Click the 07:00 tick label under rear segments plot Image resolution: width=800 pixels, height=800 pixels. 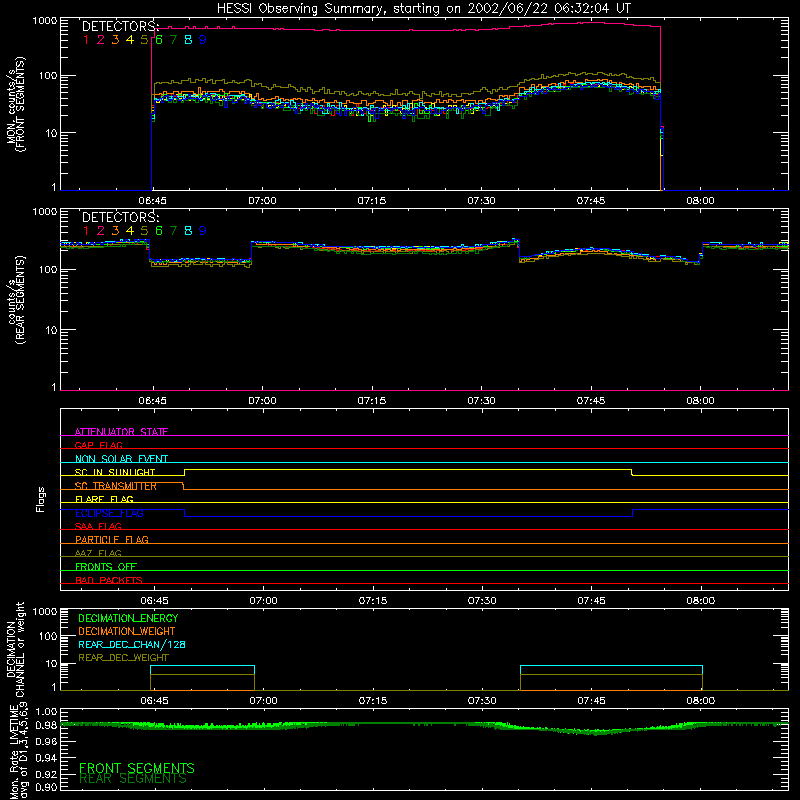click(262, 401)
